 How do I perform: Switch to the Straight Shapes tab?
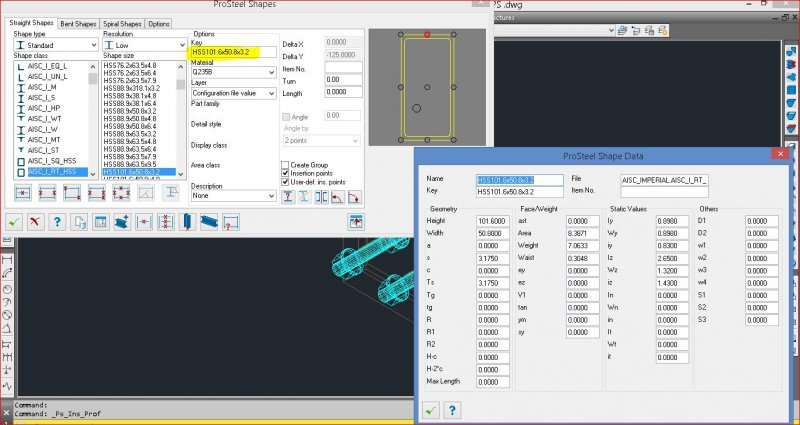click(x=32, y=23)
